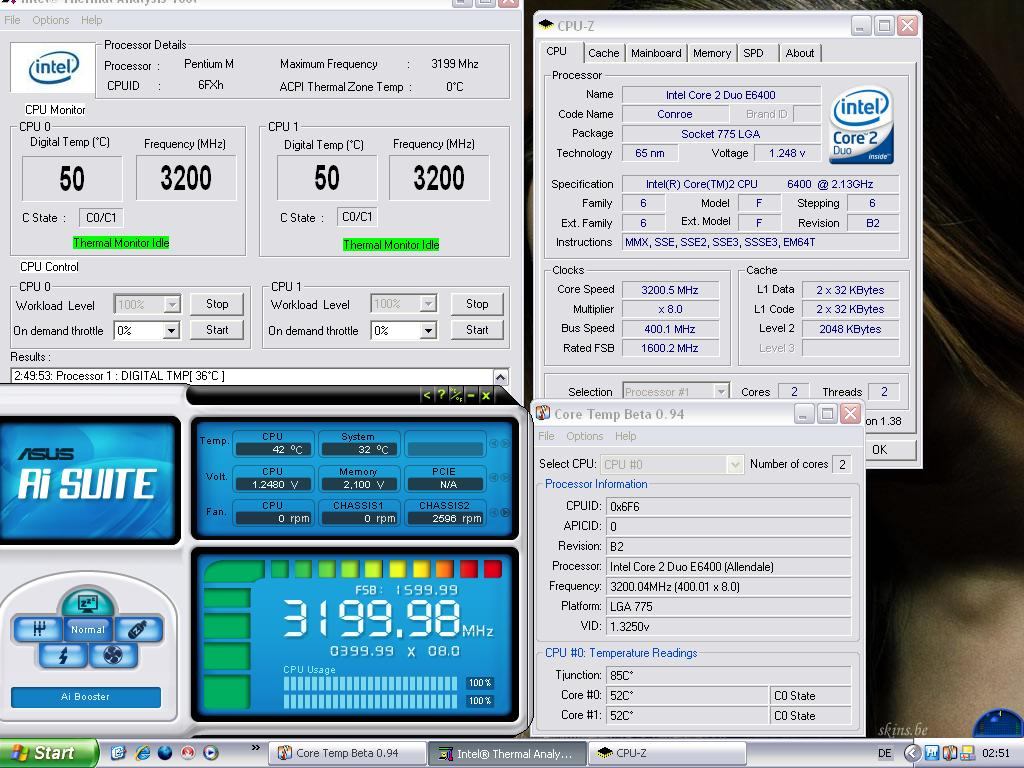Click CPU 0 Stop button
1024x768 pixels.
217,304
